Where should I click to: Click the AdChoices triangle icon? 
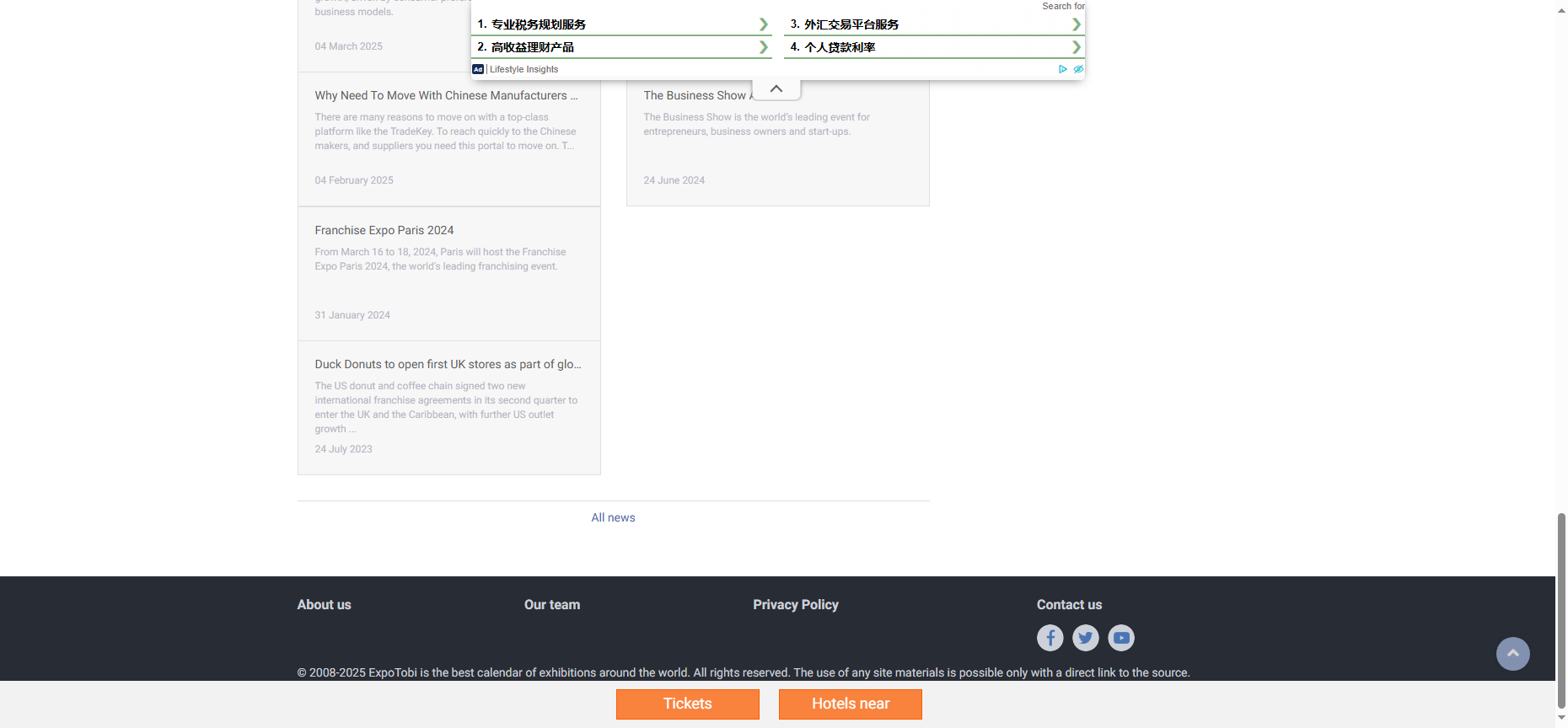[1062, 69]
